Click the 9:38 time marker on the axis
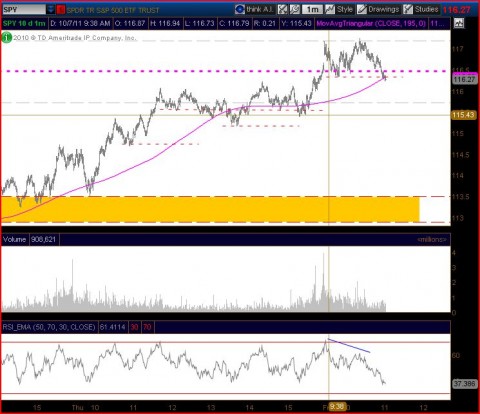The height and width of the screenshot is (414, 480). [337, 407]
